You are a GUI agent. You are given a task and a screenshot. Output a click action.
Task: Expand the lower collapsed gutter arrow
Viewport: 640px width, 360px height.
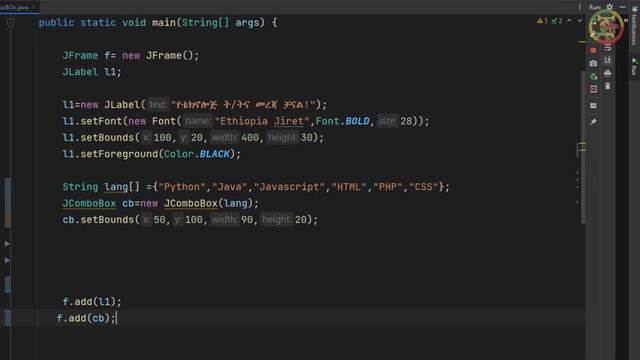[x=7, y=260]
